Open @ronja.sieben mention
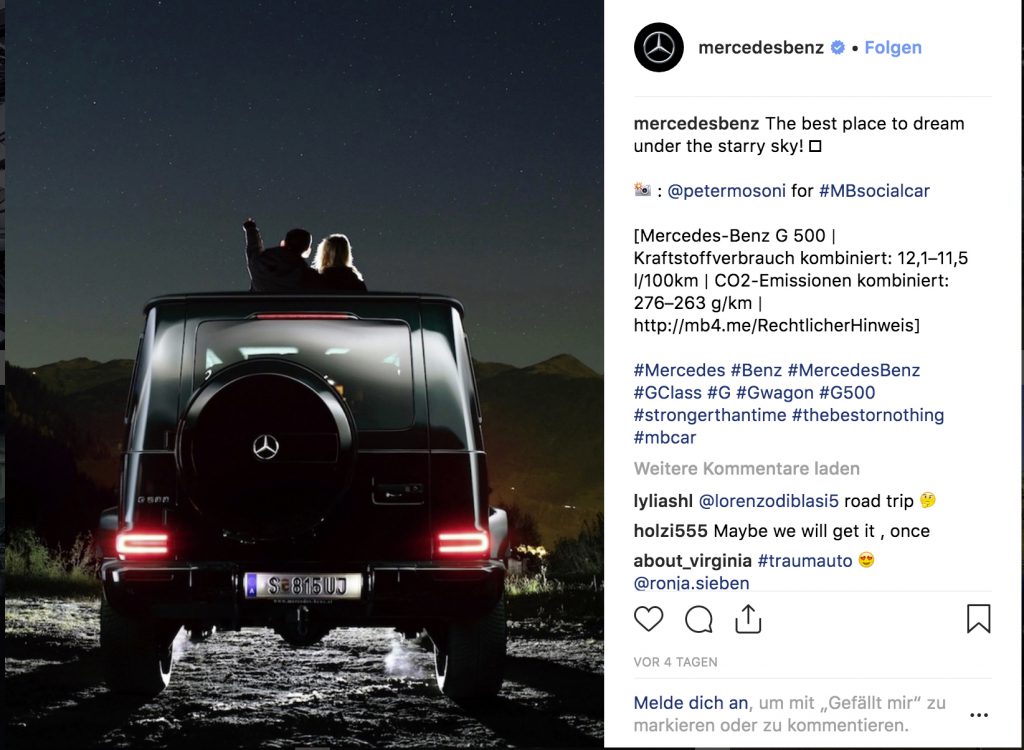Image resolution: width=1024 pixels, height=750 pixels. click(x=692, y=583)
